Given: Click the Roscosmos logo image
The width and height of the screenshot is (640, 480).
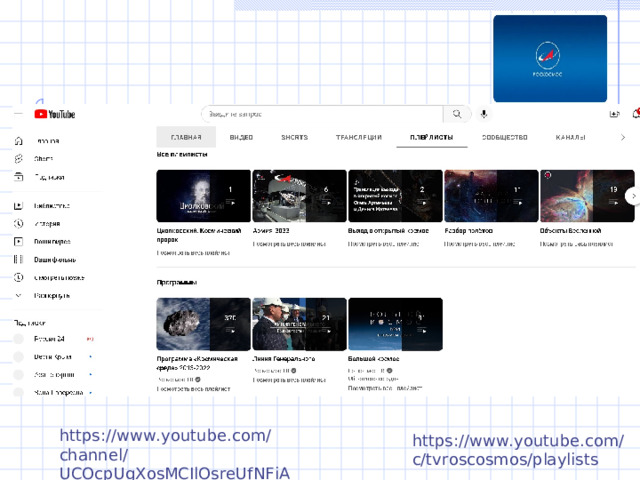Looking at the screenshot, I should pyautogui.click(x=550, y=59).
